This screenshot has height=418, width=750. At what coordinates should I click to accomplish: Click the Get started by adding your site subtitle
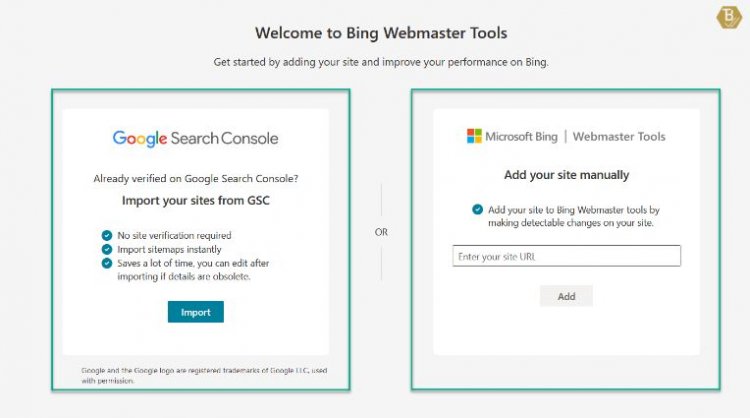381,62
